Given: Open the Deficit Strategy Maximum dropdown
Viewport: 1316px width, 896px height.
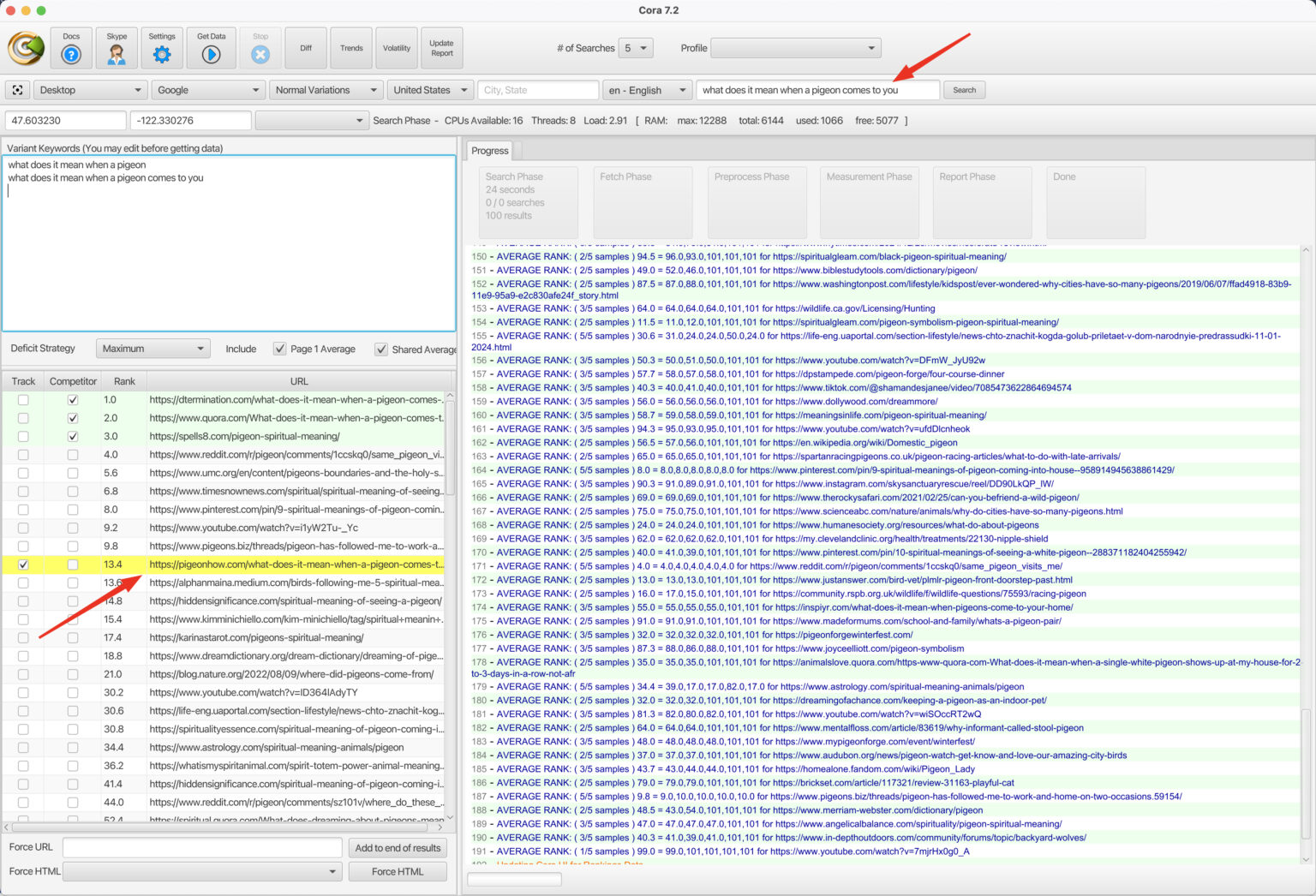Looking at the screenshot, I should (x=153, y=348).
